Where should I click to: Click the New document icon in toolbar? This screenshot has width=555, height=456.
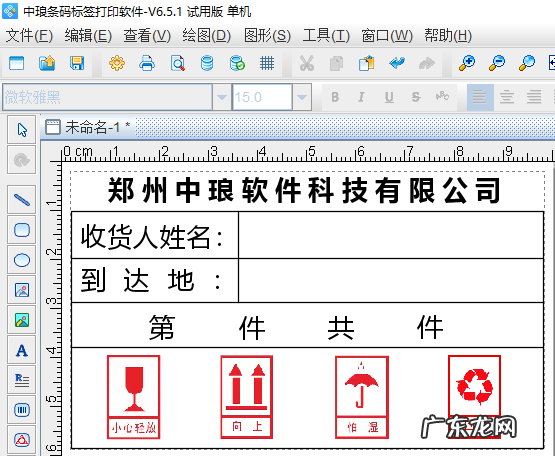(x=16, y=63)
